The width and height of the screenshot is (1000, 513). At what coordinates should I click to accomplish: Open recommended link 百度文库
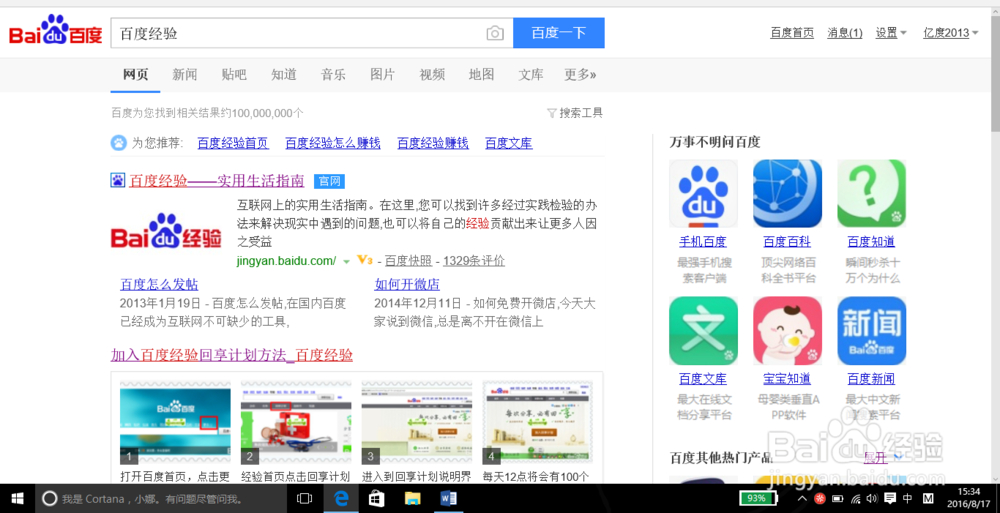click(x=508, y=143)
